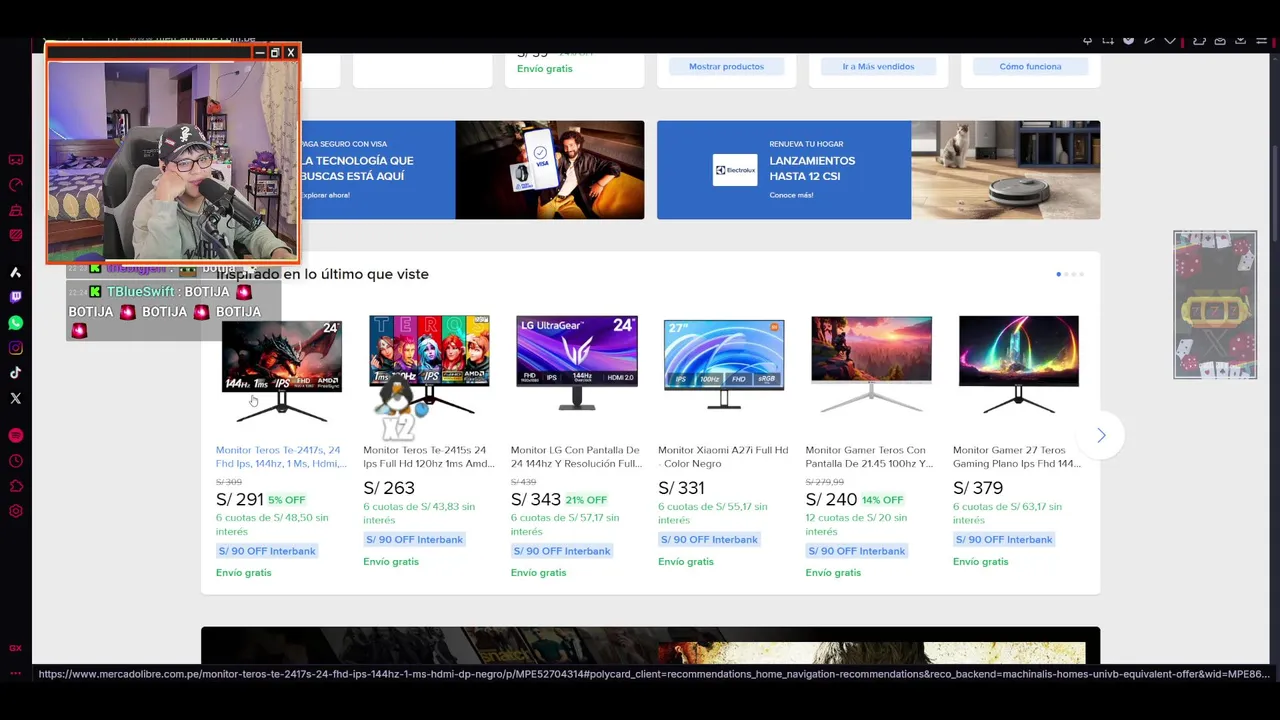Click the slot machine casino side widget

[1215, 305]
